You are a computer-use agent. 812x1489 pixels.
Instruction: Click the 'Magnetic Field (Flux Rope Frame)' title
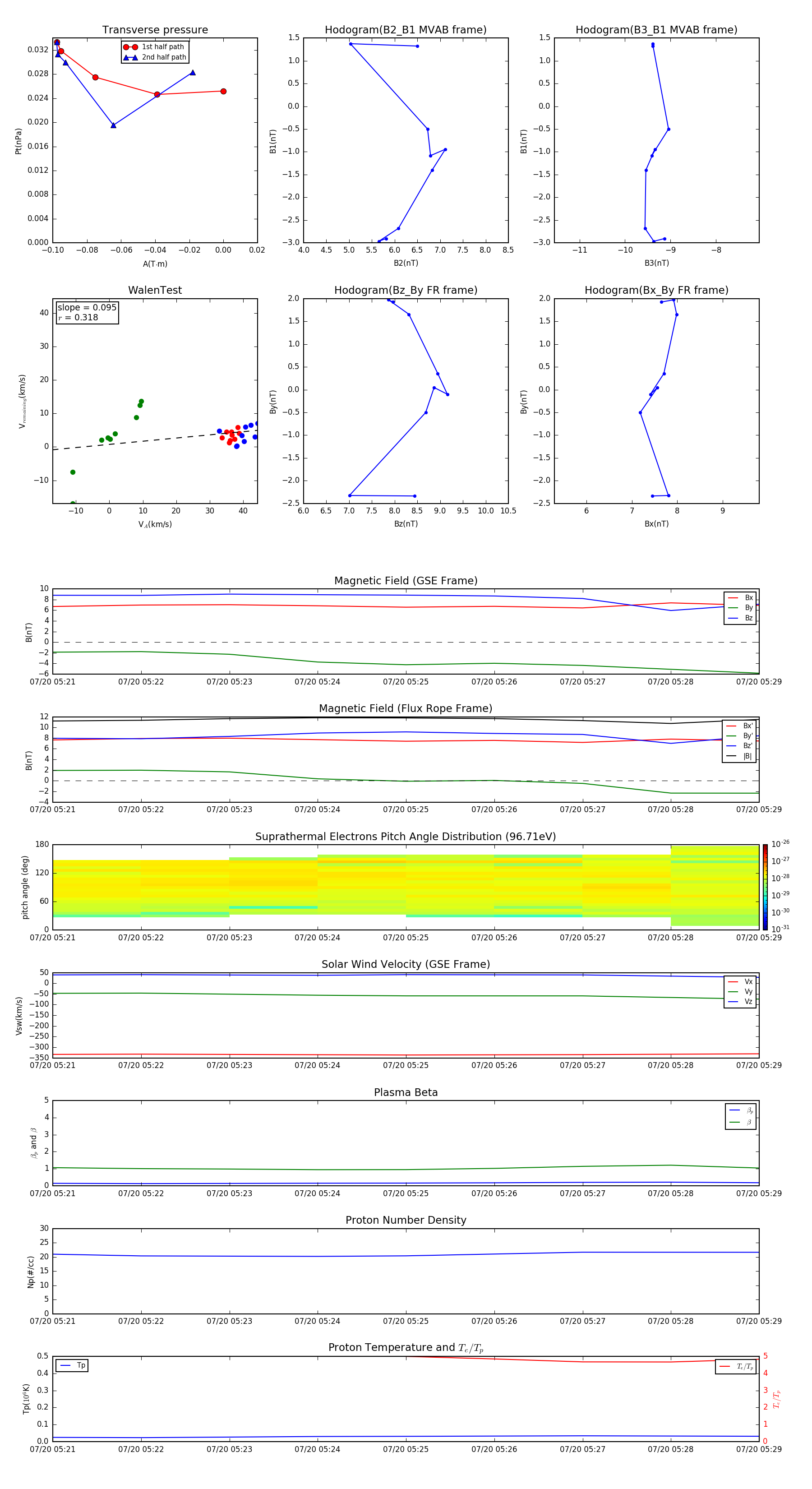click(x=406, y=709)
